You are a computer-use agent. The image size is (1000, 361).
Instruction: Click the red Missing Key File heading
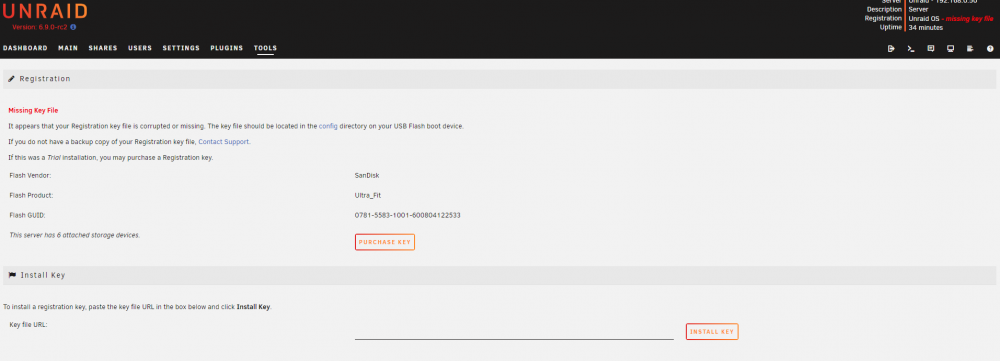[x=33, y=111]
